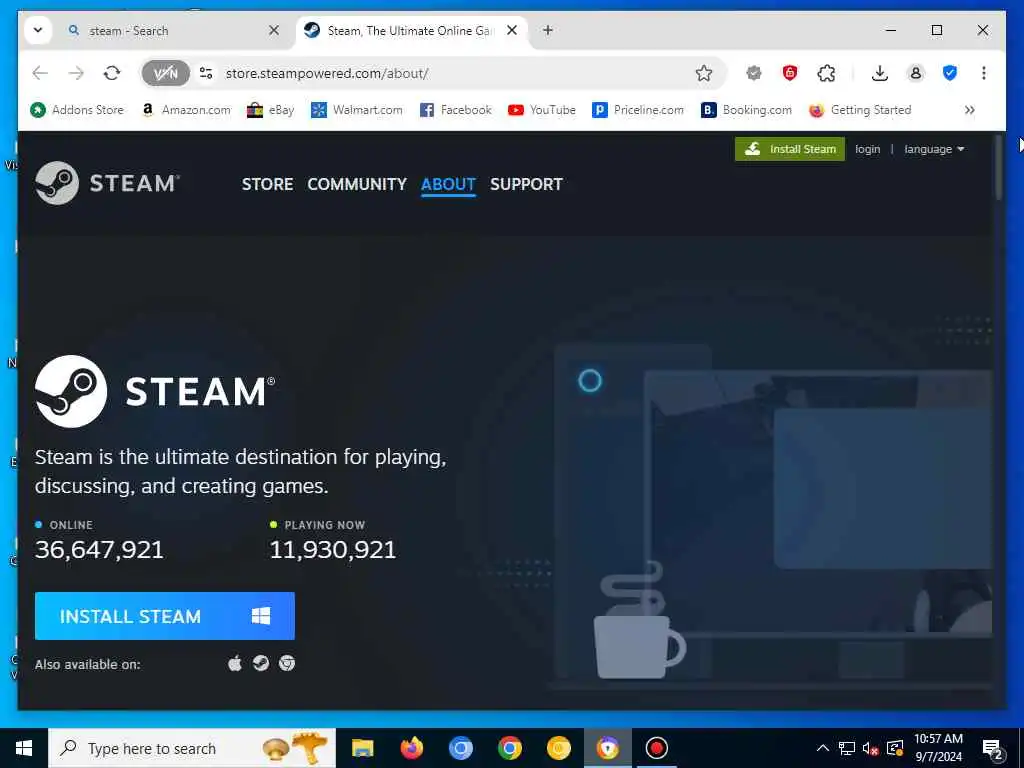
Task: Select the ABOUT menu item
Action: tap(448, 184)
